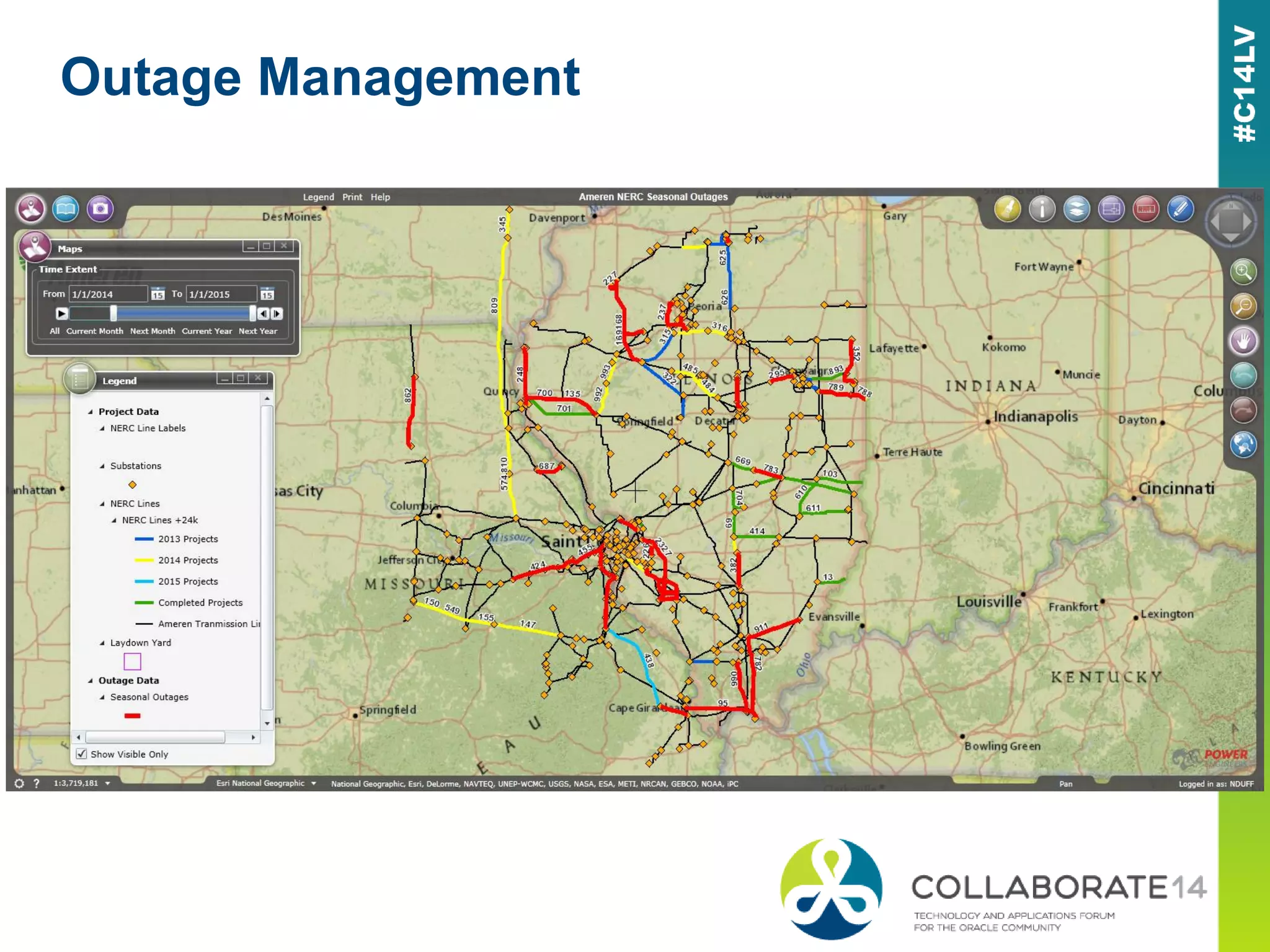The height and width of the screenshot is (952, 1270).
Task: Open the layers stack tool icon
Action: (1077, 209)
